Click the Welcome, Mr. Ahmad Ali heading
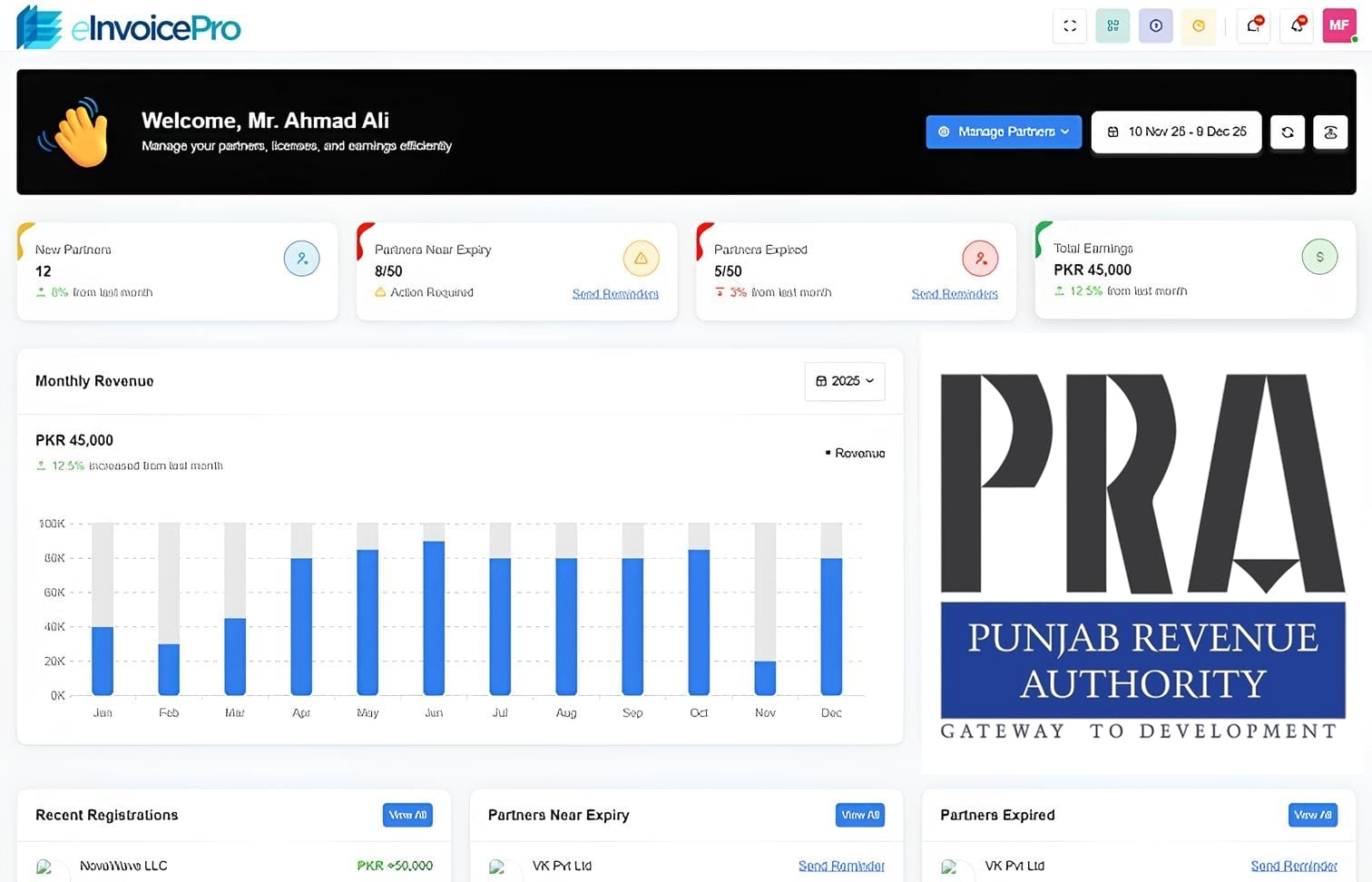The image size is (1372, 882). [x=265, y=121]
